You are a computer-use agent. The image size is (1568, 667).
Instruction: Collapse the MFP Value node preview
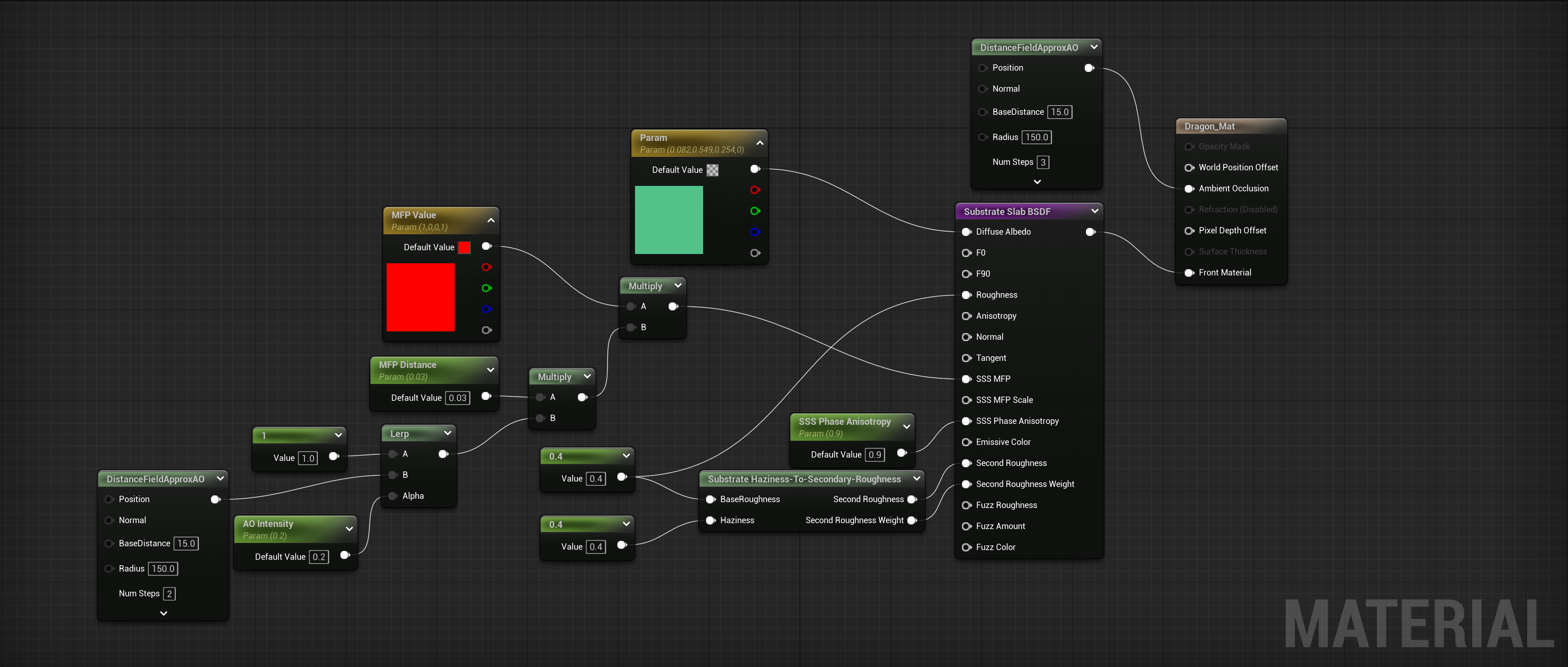490,220
